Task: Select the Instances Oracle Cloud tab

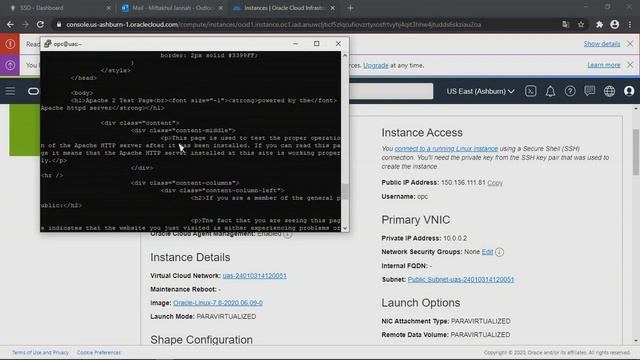Action: pyautogui.click(x=284, y=8)
